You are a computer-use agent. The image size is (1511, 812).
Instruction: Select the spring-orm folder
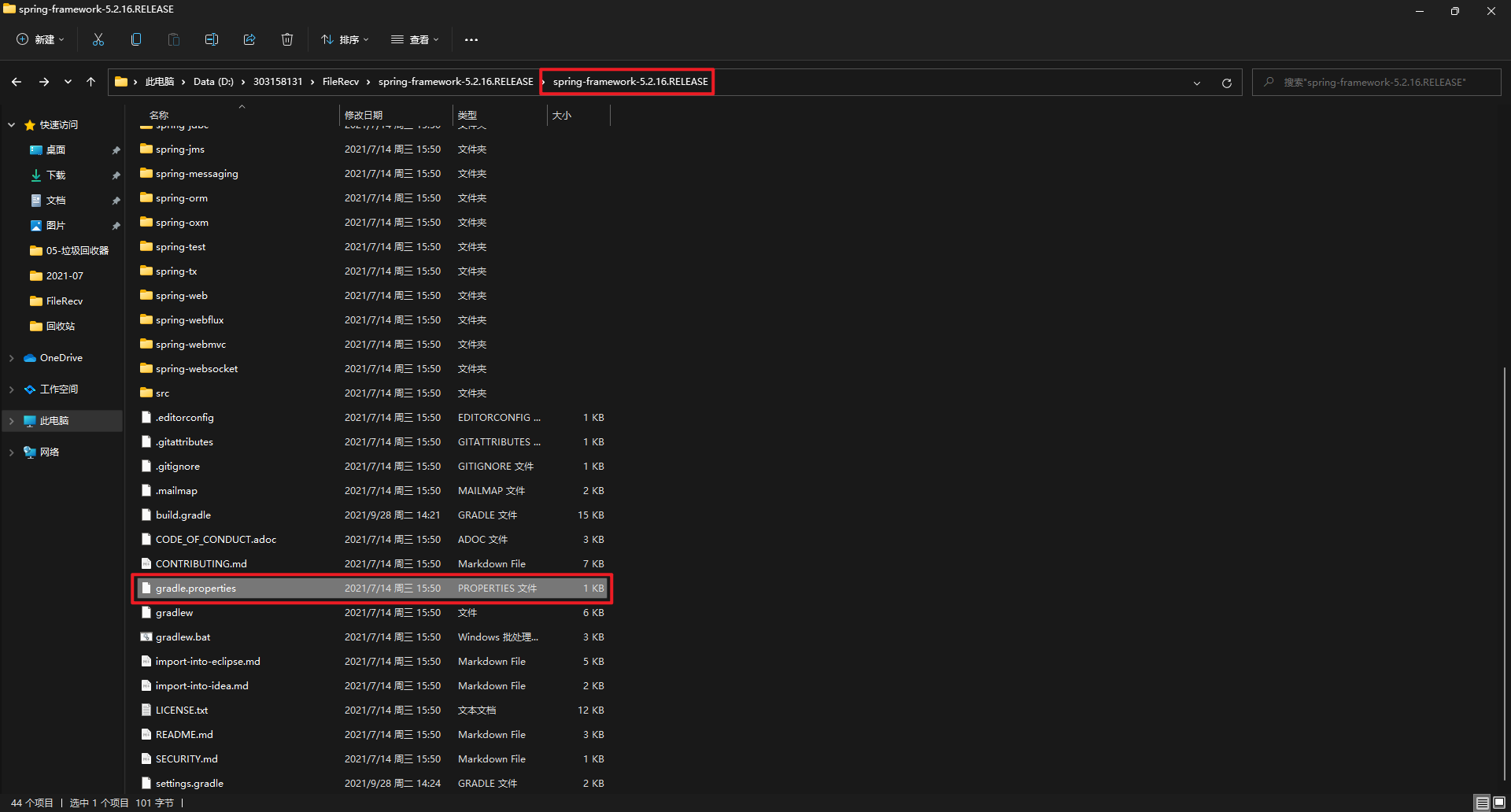pos(372,197)
